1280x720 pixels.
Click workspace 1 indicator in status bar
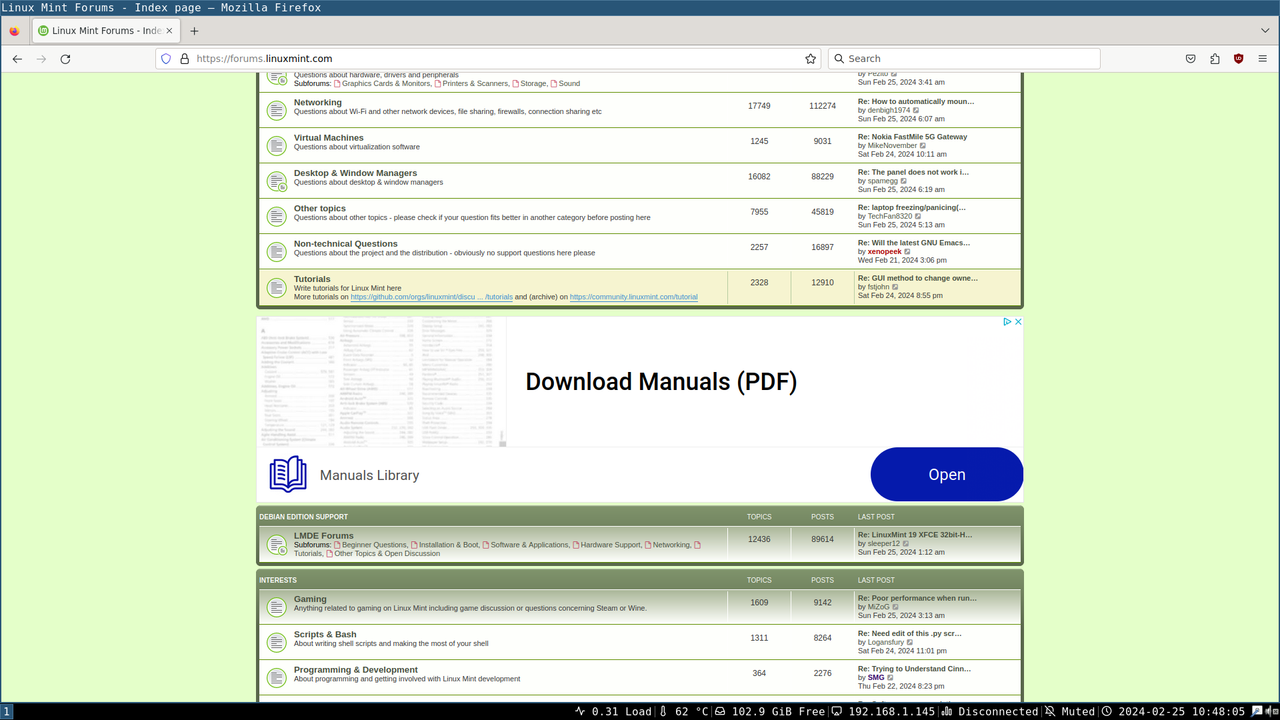(x=7, y=712)
